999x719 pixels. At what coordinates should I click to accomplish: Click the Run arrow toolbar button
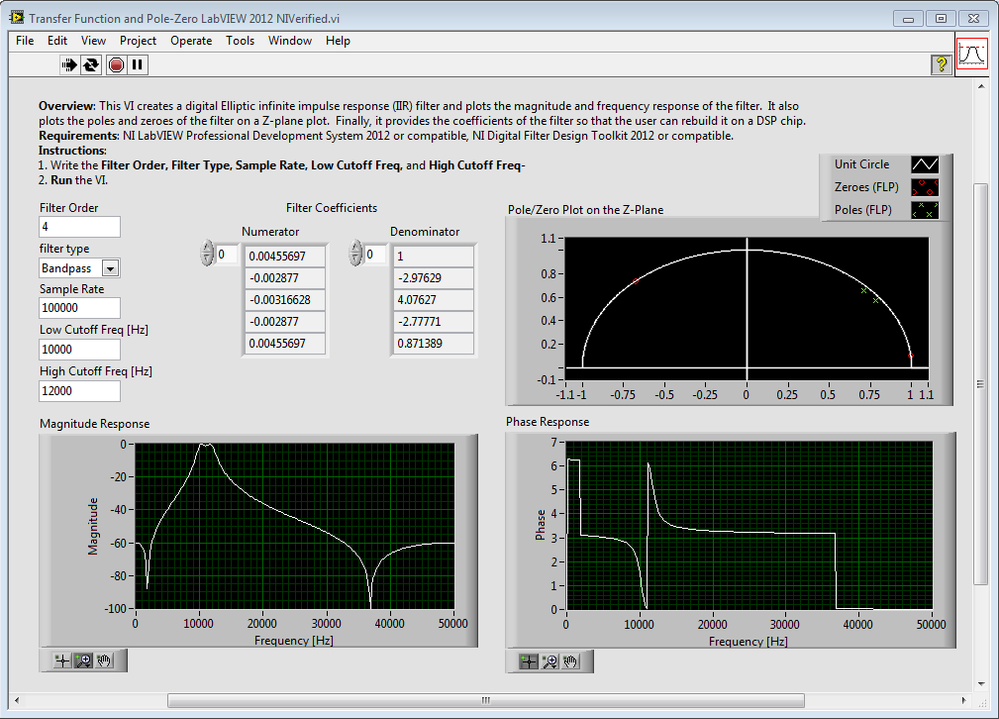69,65
